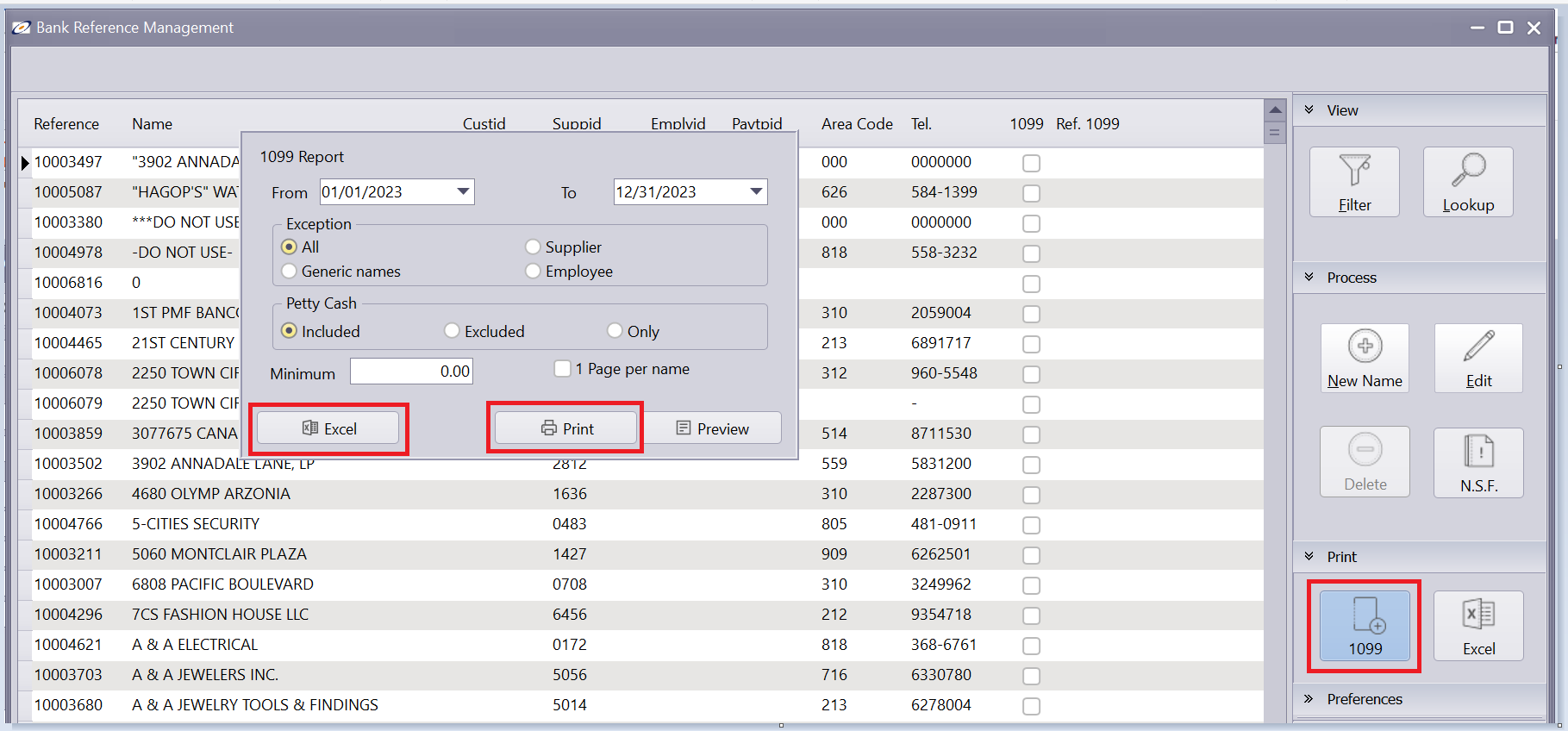This screenshot has width=1568, height=731.
Task: Click the Reference column header
Action: point(66,124)
